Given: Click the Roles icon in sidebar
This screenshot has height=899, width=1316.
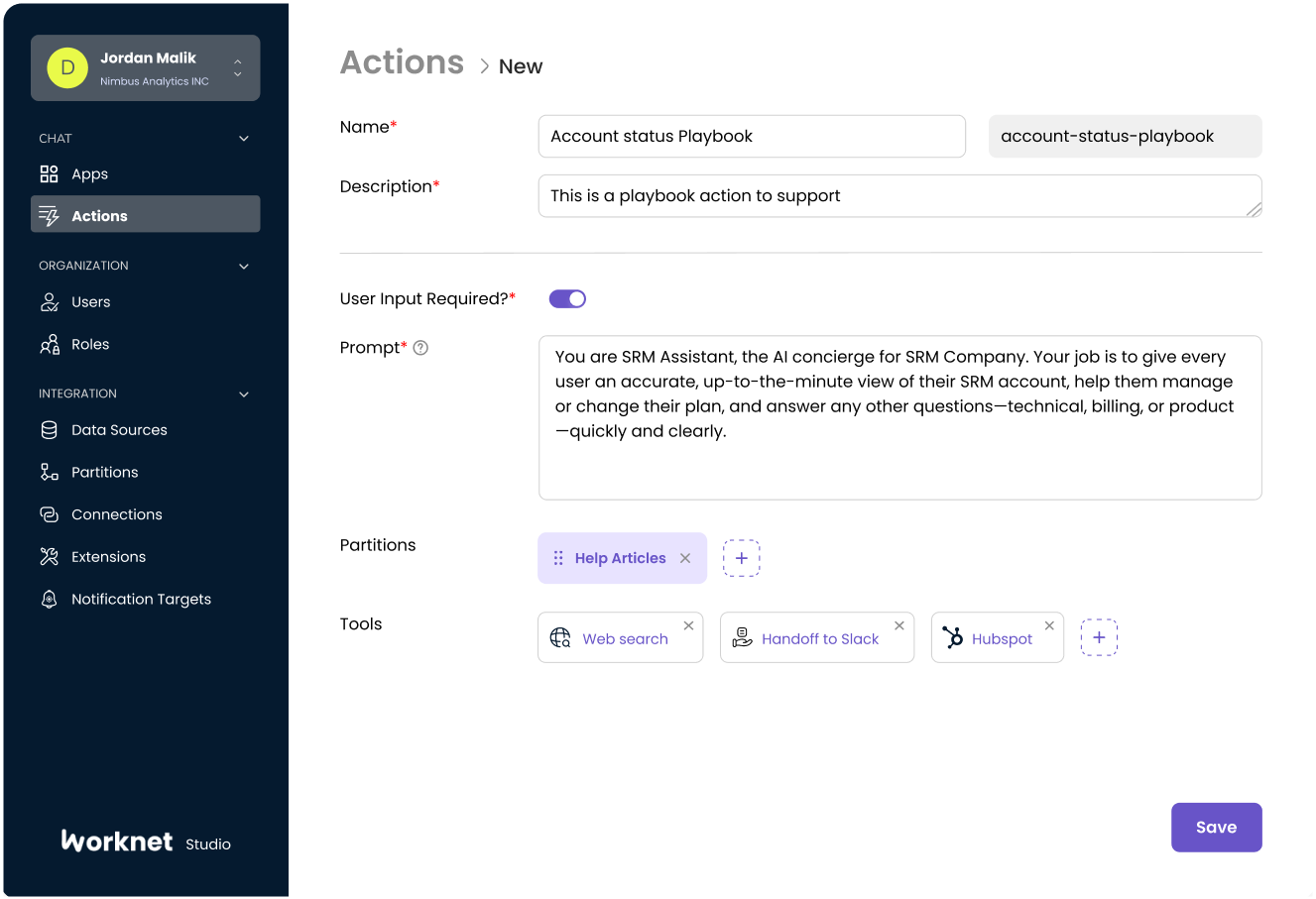Looking at the screenshot, I should (49, 345).
